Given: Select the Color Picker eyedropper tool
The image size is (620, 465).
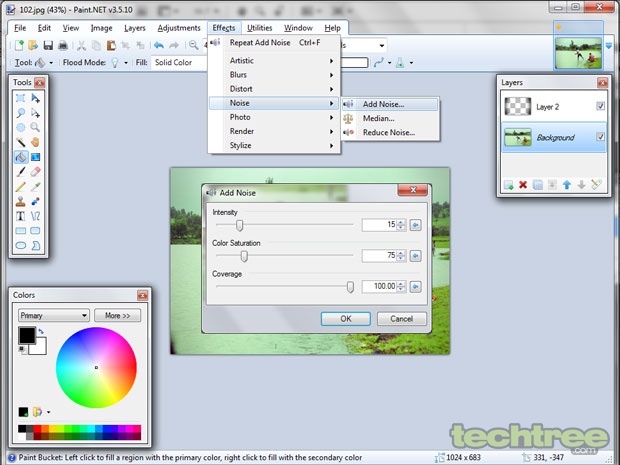Looking at the screenshot, I should (36, 187).
